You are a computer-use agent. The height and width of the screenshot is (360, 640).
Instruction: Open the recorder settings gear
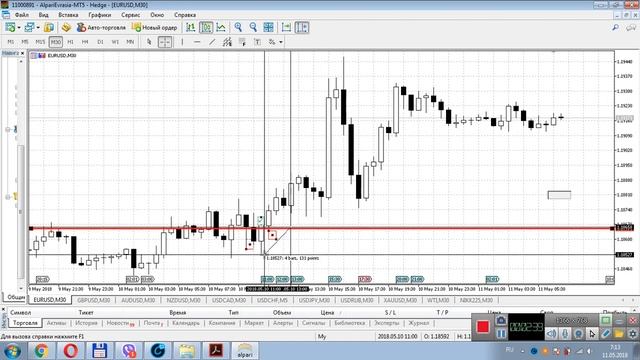tap(633, 333)
